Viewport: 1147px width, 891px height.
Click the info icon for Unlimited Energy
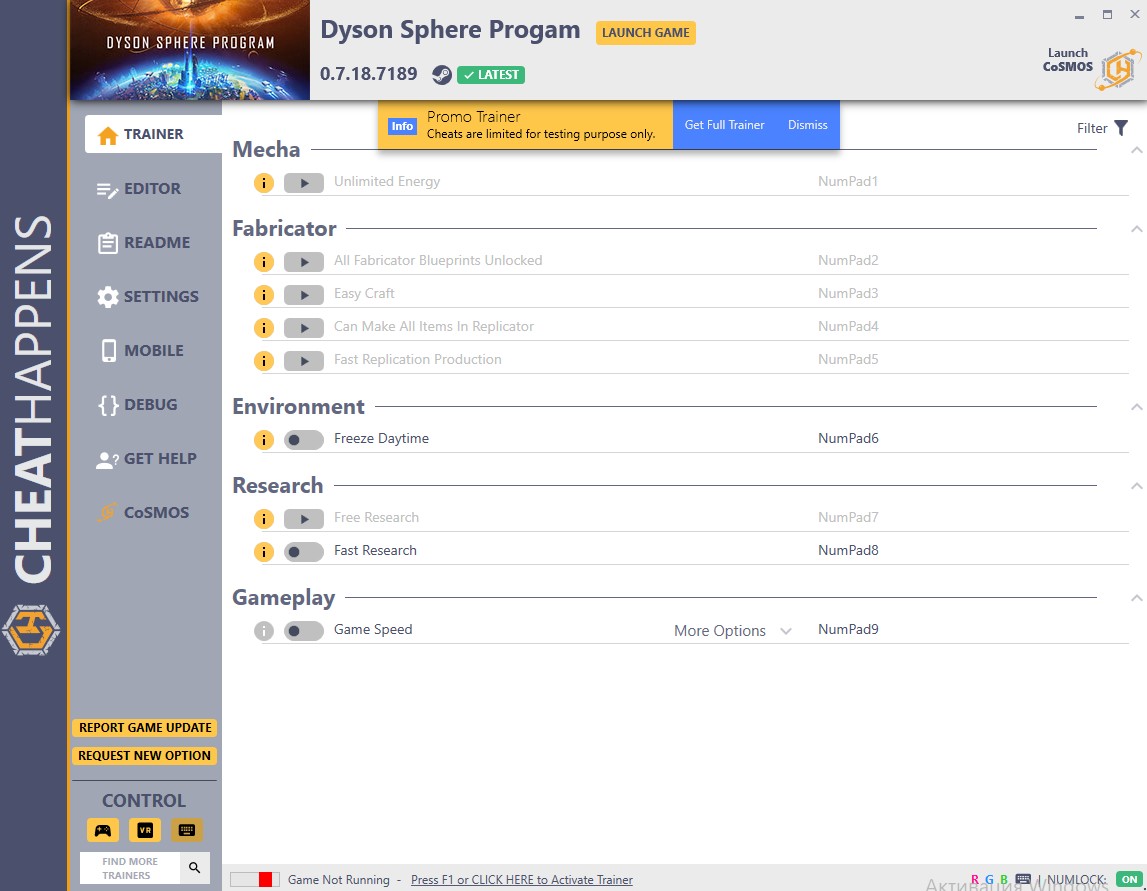263,183
